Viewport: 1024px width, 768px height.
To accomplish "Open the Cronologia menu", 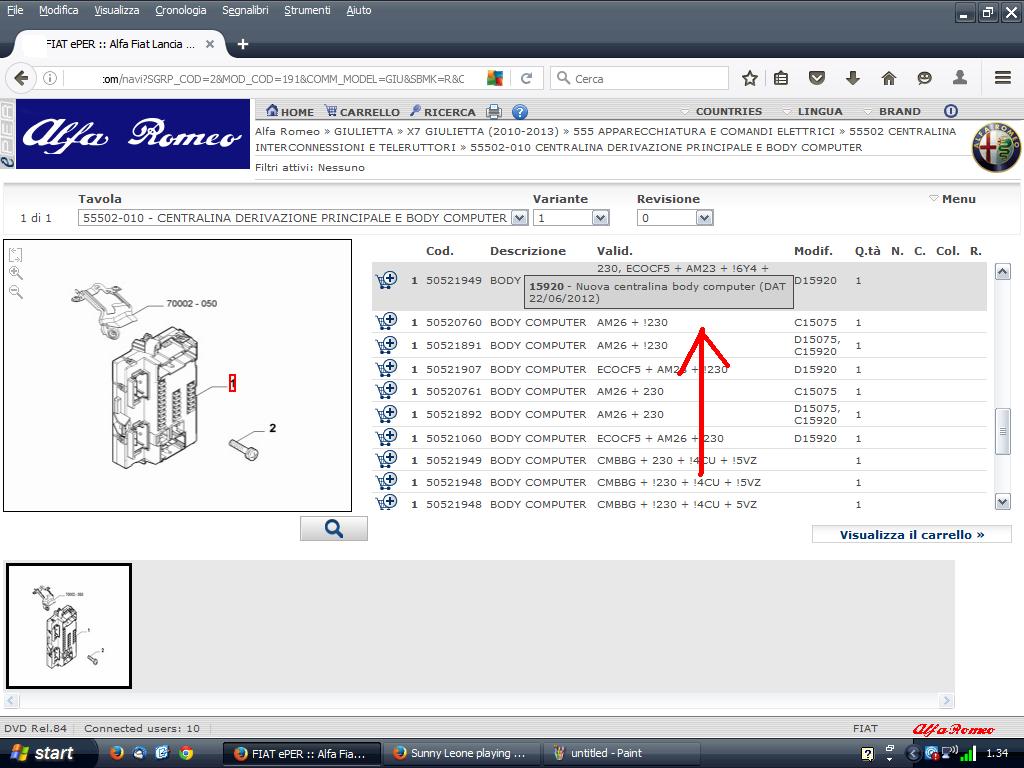I will pos(180,10).
